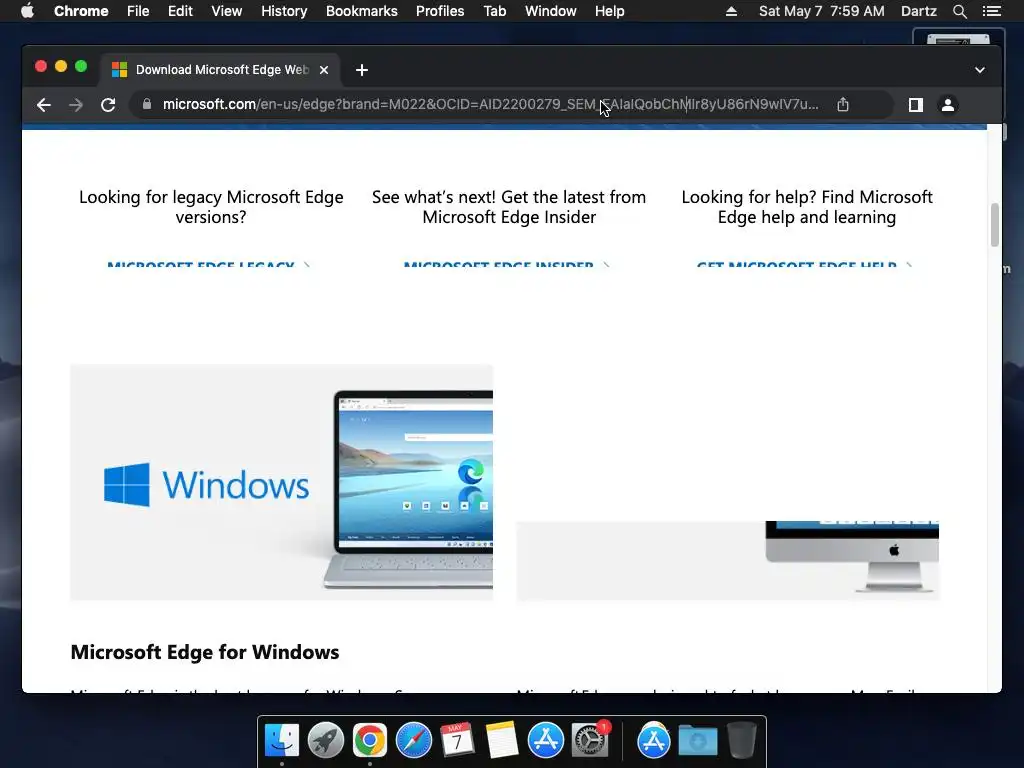The height and width of the screenshot is (768, 1024).
Task: Click the Edge help and learning text
Action: [x=807, y=207]
